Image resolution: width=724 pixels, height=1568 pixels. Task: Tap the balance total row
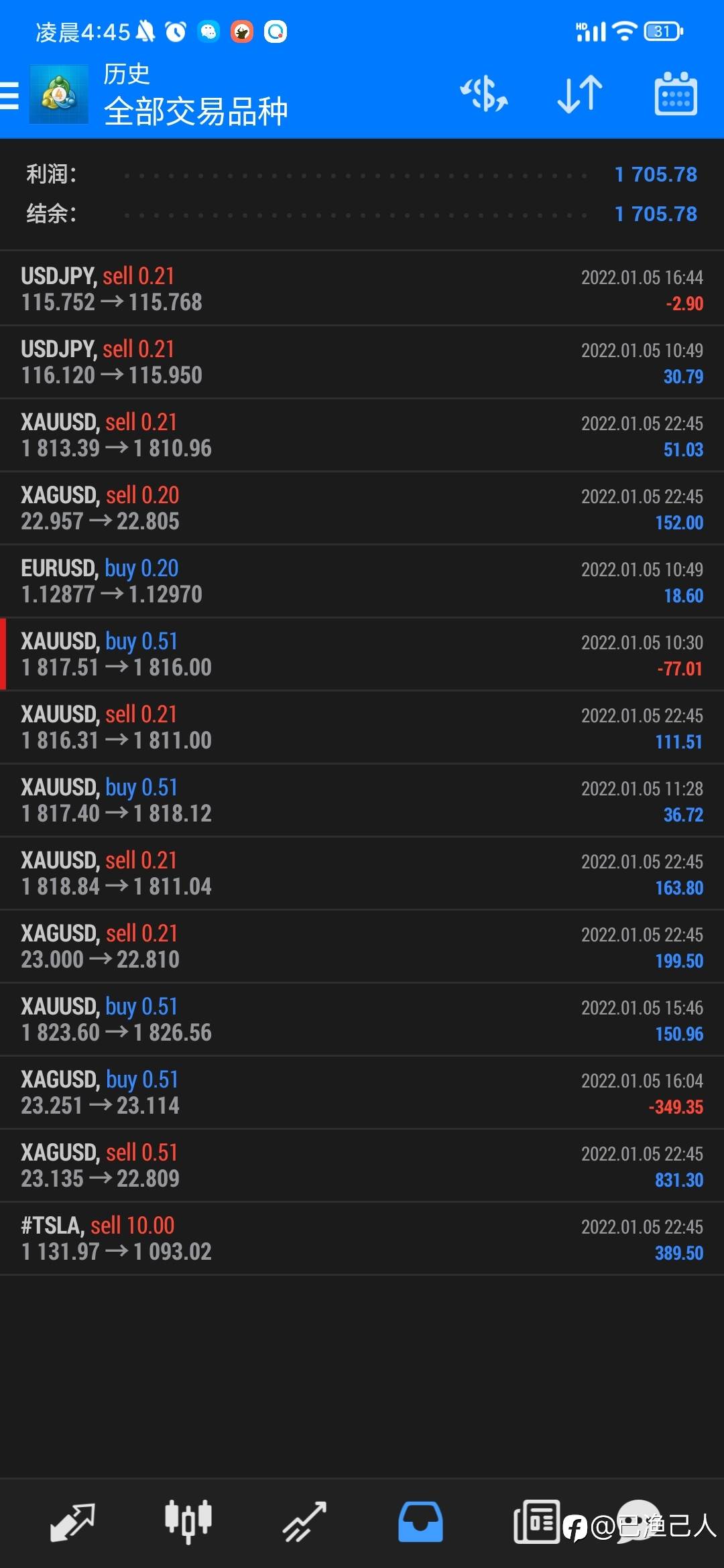tap(362, 214)
